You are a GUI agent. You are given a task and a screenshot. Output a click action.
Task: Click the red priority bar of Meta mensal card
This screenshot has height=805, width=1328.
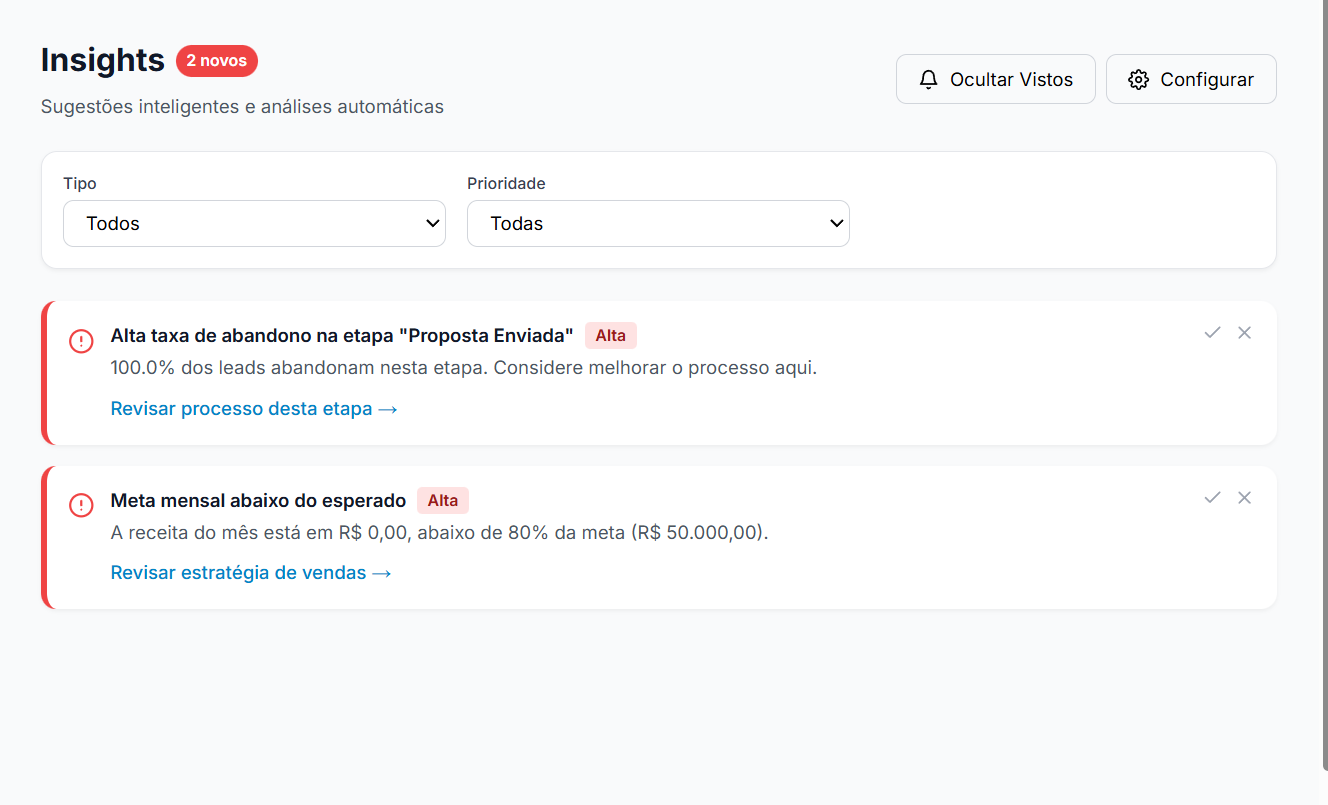click(x=45, y=537)
